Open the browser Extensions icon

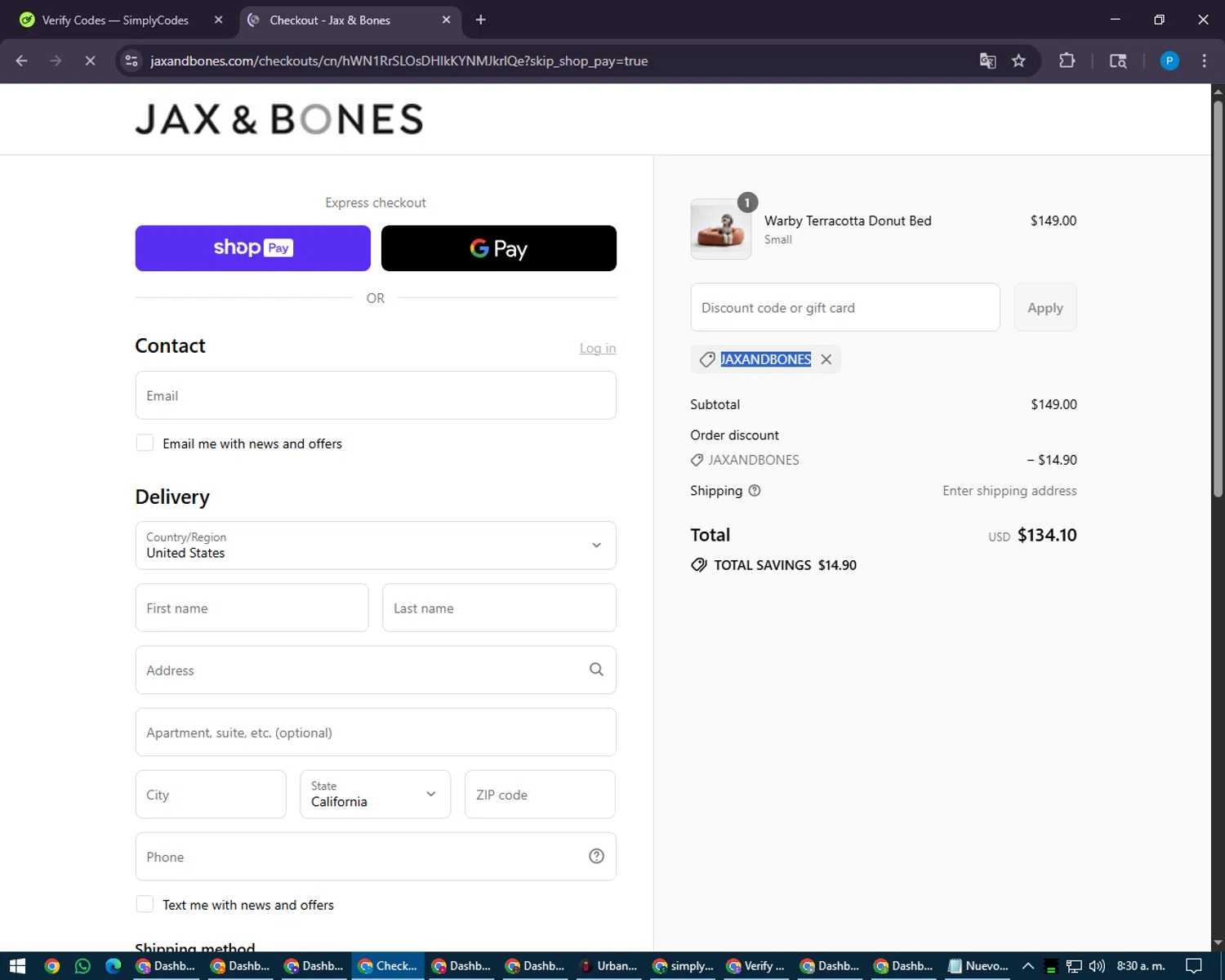click(x=1067, y=60)
